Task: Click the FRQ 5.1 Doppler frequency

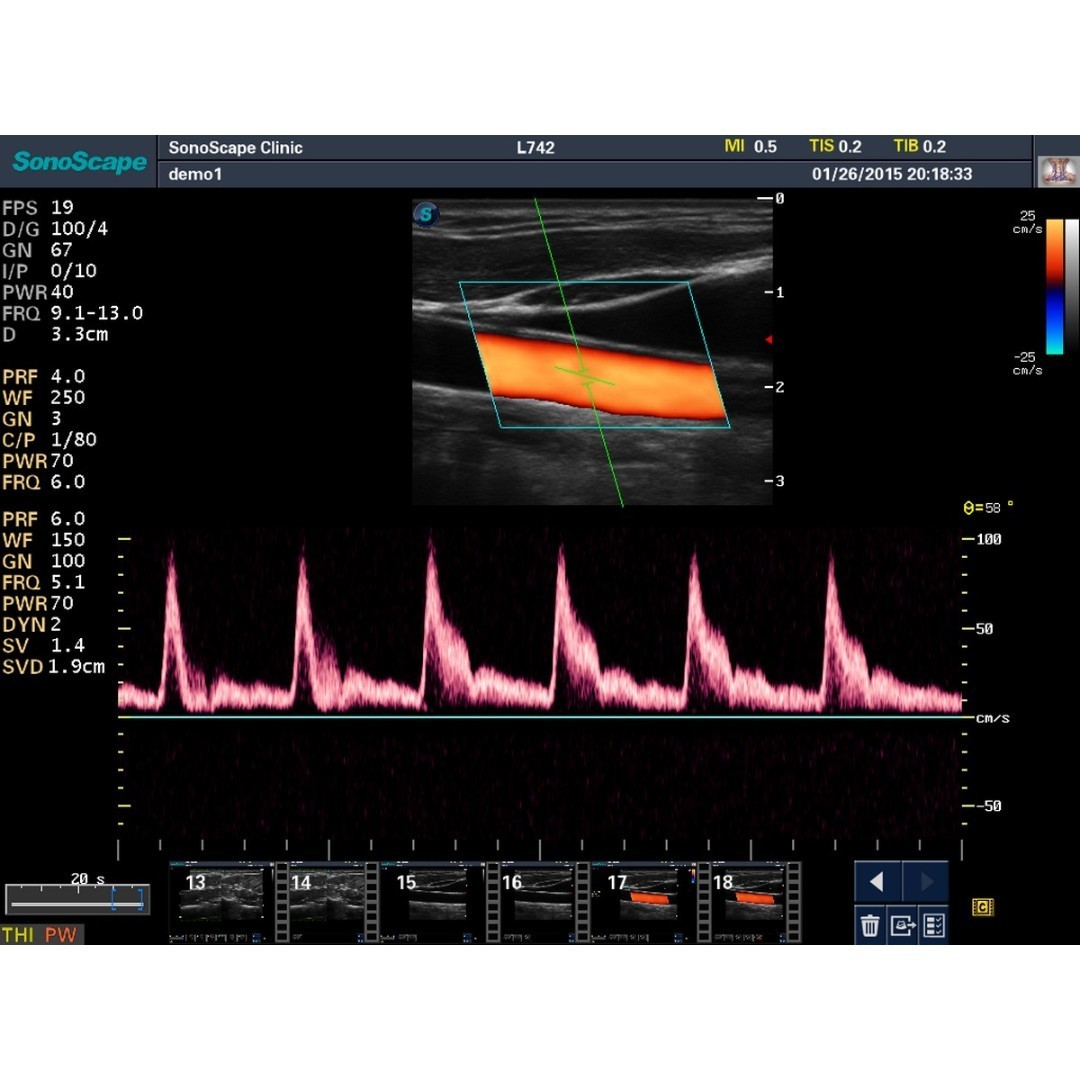Action: pos(43,582)
